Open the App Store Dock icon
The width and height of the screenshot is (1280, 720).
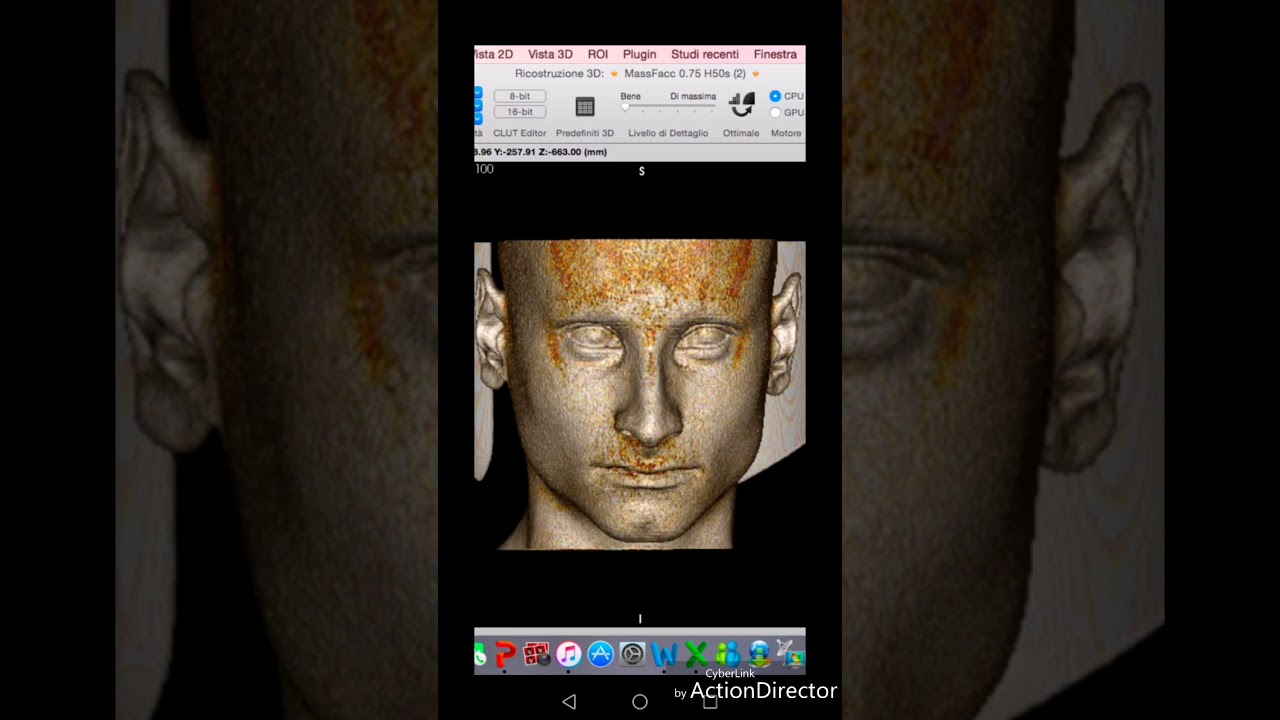(601, 655)
